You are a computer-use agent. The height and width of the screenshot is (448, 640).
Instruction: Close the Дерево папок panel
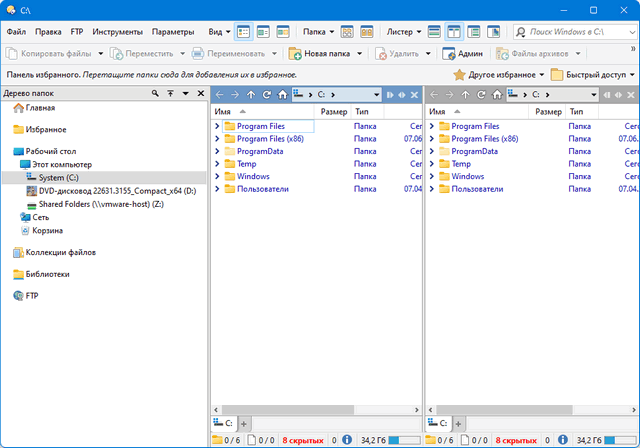pyautogui.click(x=201, y=93)
